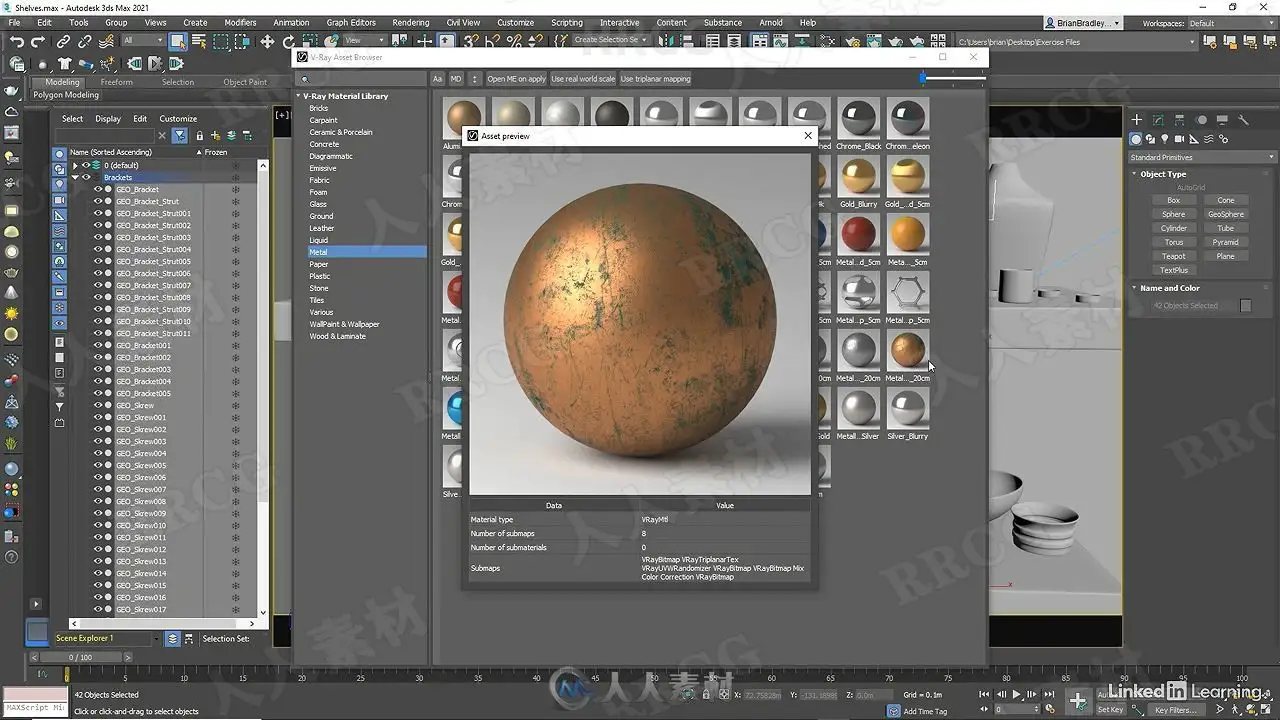Pick the Gold_Blurry material sphere
The image size is (1280, 720).
(x=858, y=176)
